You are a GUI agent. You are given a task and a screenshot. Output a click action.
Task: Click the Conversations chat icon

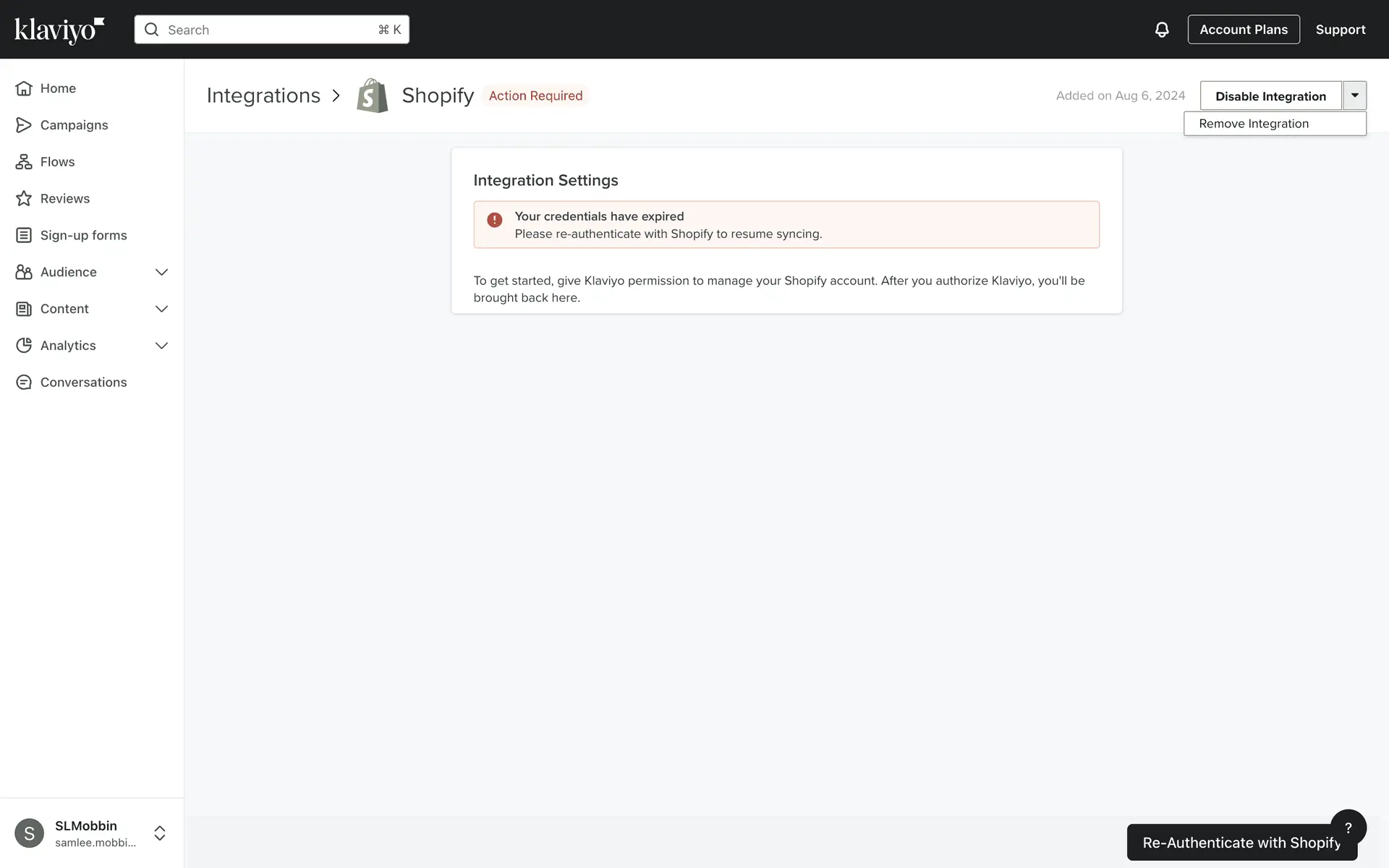click(x=24, y=383)
